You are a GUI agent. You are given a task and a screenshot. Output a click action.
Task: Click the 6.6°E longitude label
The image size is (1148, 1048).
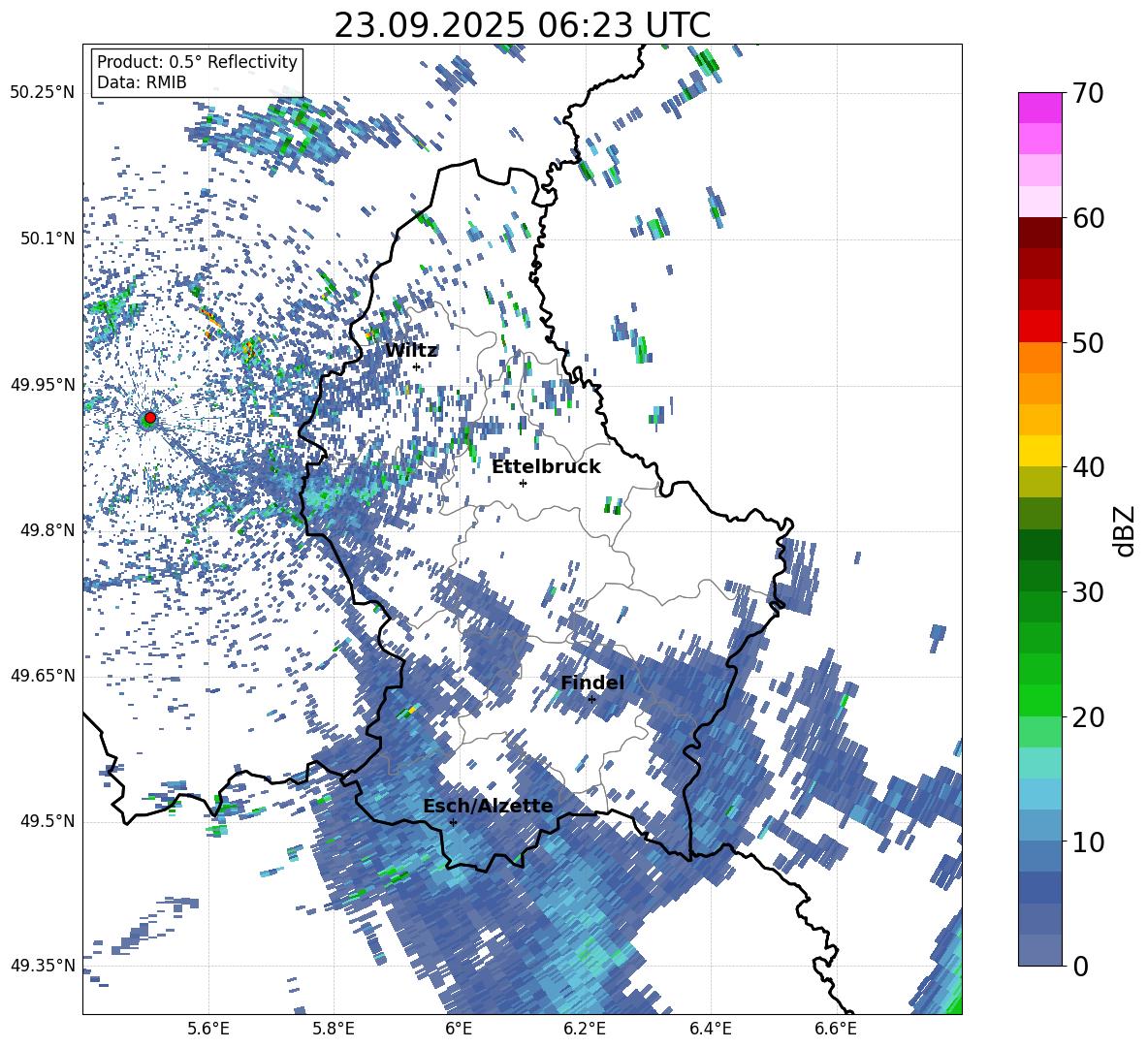coord(836,1030)
